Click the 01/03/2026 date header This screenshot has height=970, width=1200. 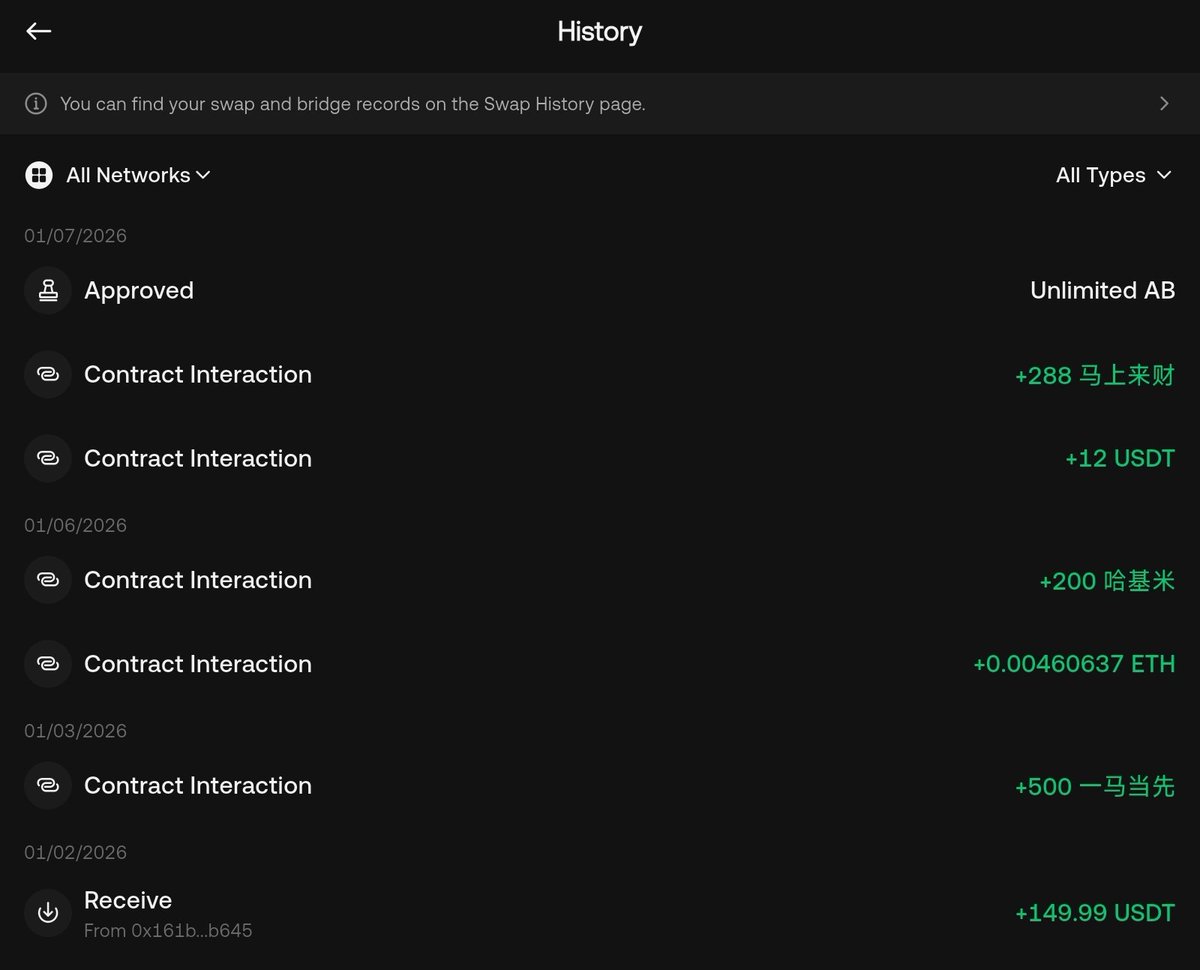pos(76,731)
